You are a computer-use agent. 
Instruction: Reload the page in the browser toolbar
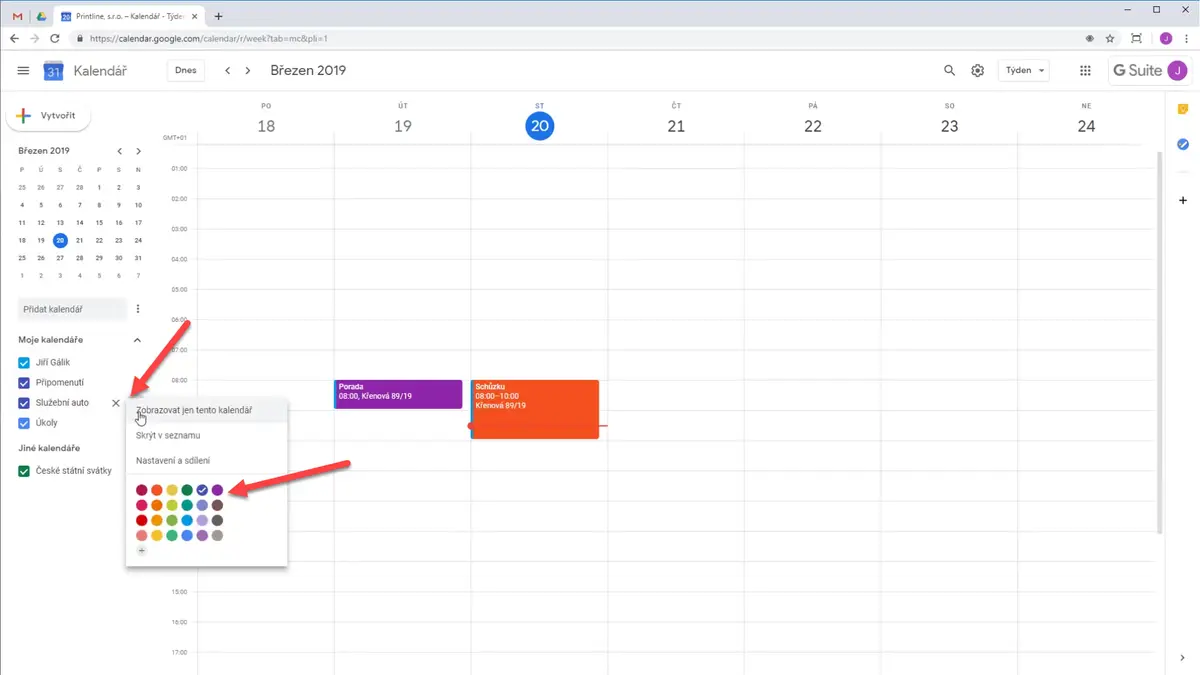(54, 39)
